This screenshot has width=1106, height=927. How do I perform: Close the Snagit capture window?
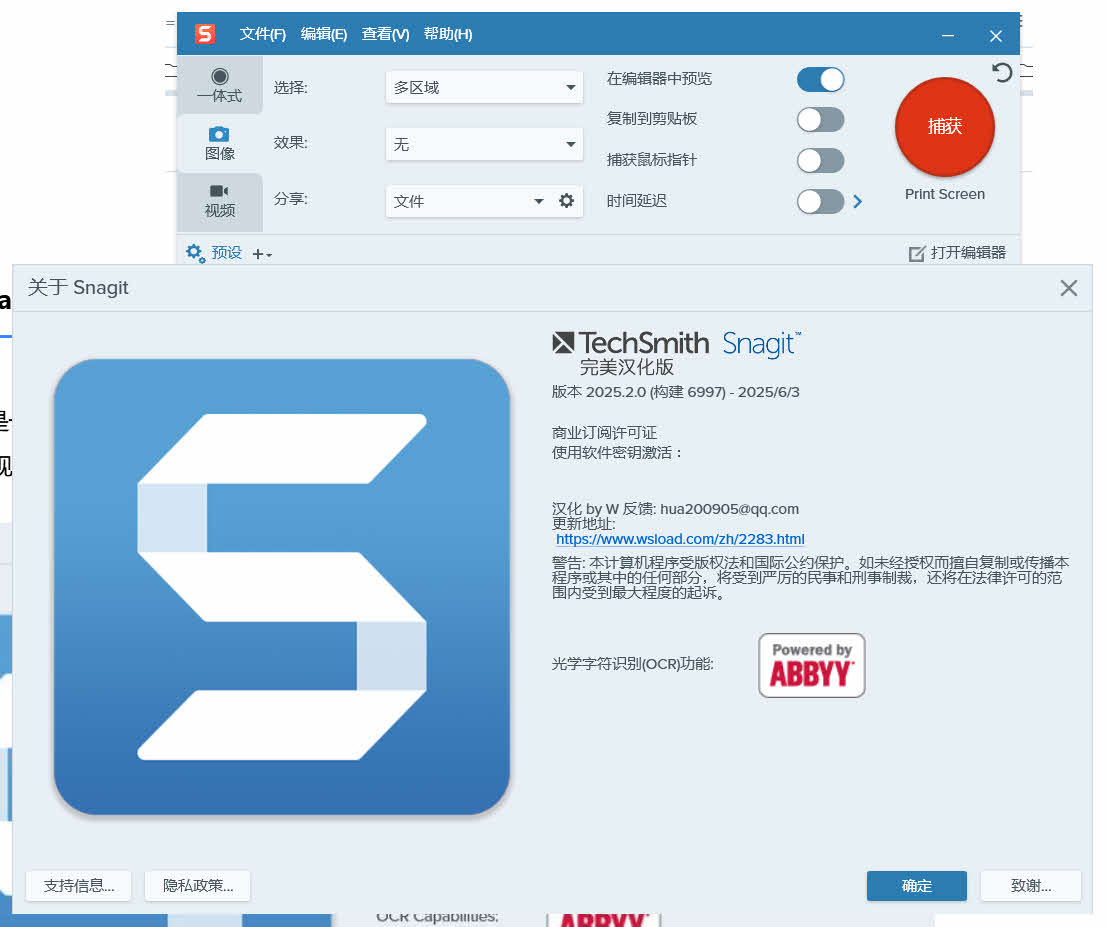[996, 35]
